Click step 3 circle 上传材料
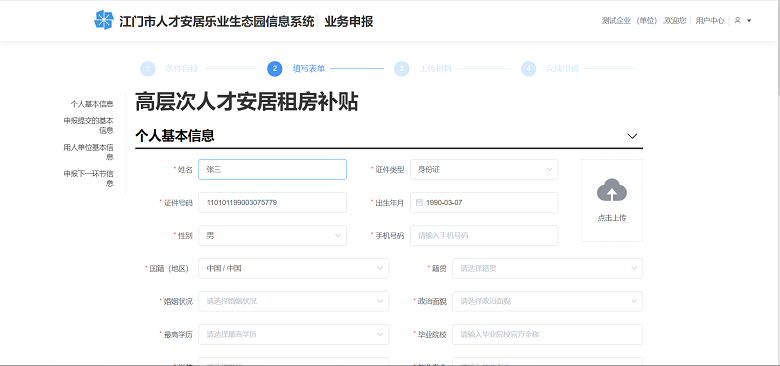 (401, 69)
